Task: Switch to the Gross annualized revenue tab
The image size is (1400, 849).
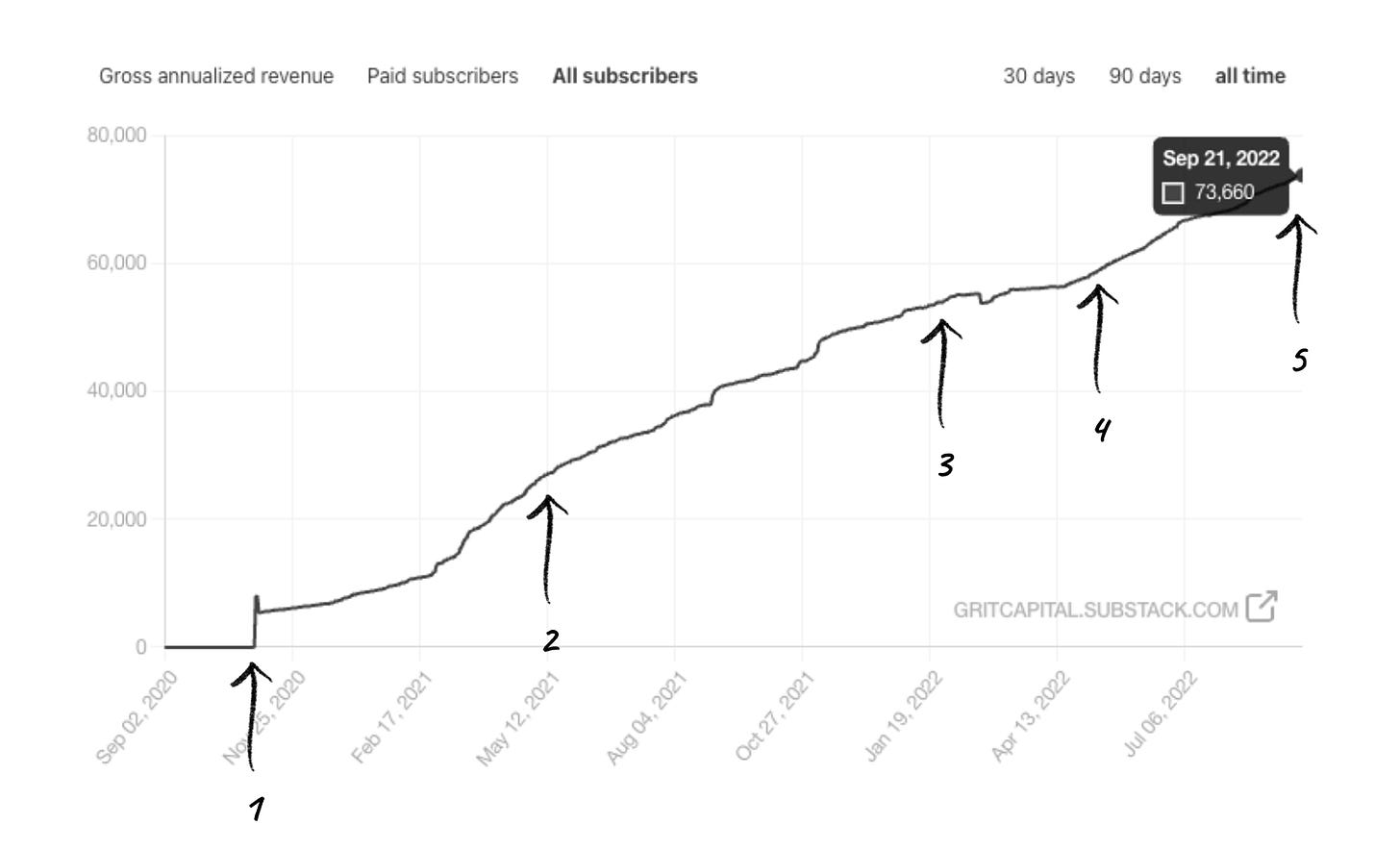Action: click(x=216, y=75)
